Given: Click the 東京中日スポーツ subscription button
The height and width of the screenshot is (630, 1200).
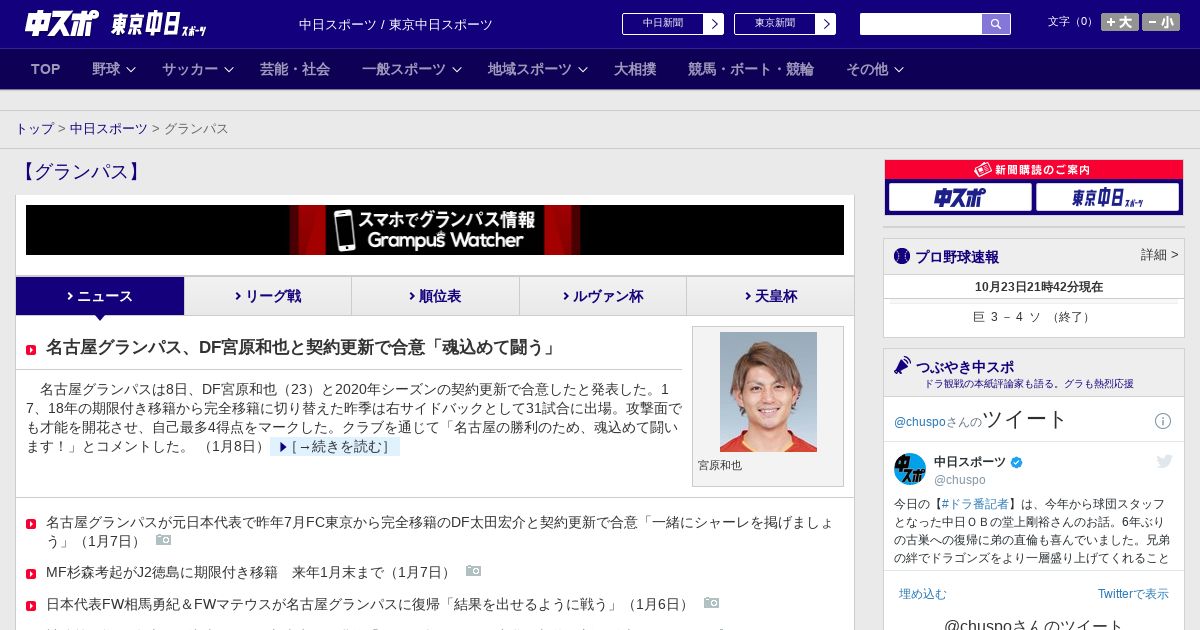Looking at the screenshot, I should click(x=1107, y=197).
